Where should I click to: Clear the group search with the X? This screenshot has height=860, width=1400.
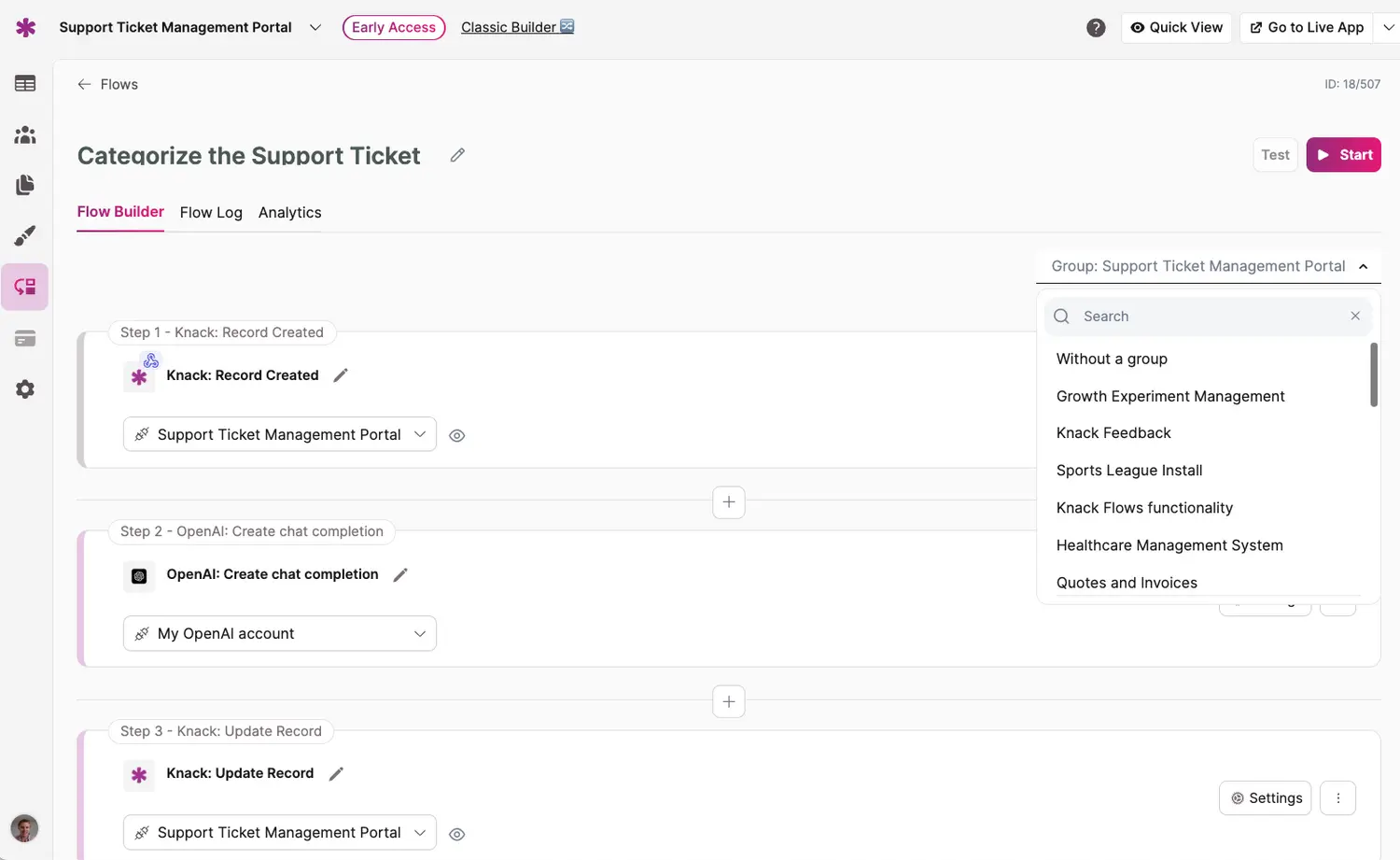tap(1355, 317)
